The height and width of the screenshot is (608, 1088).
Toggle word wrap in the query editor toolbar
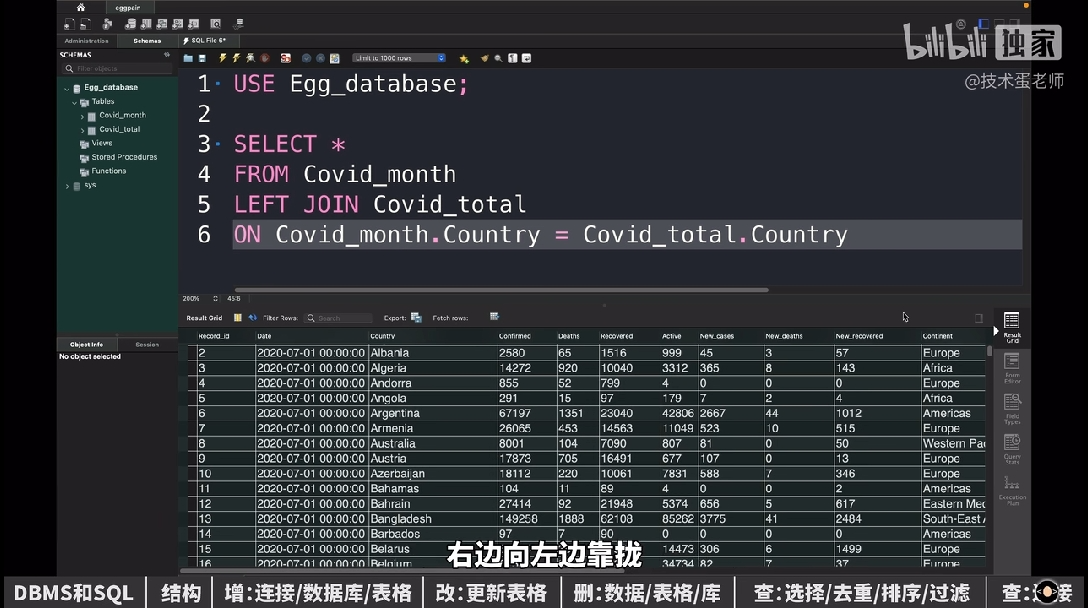tap(525, 58)
